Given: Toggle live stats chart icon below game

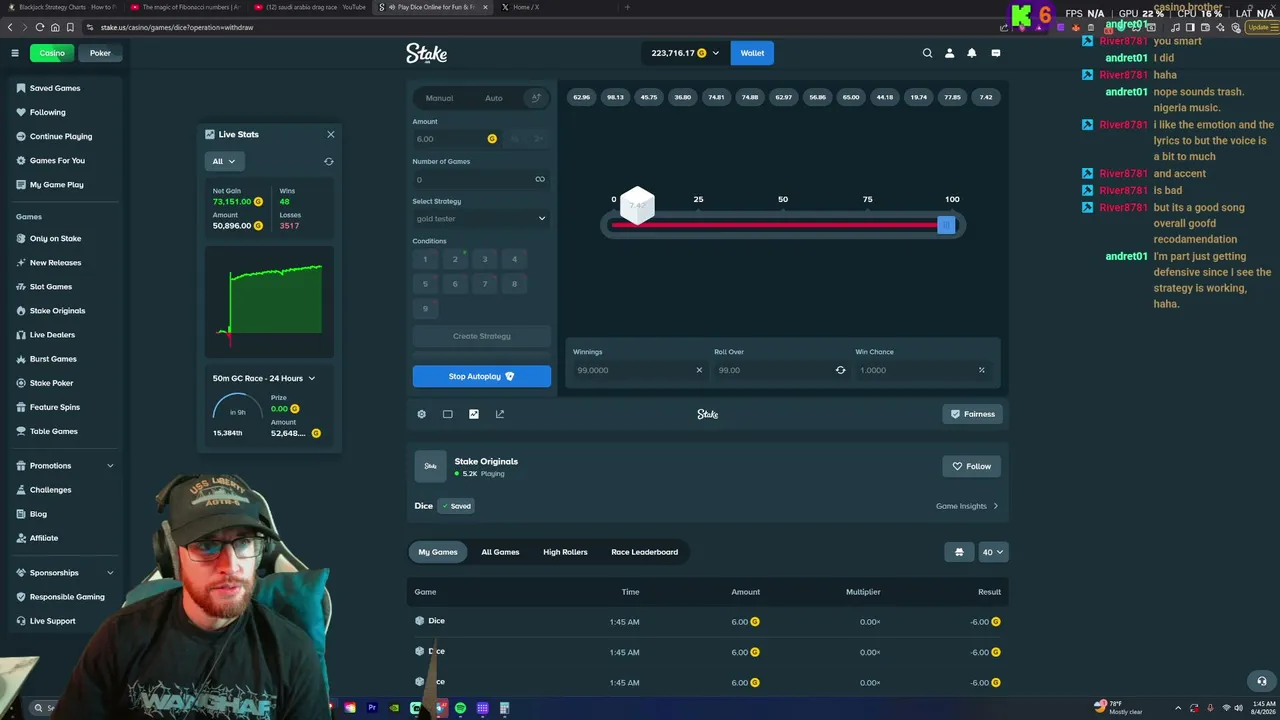Looking at the screenshot, I should click(x=474, y=414).
